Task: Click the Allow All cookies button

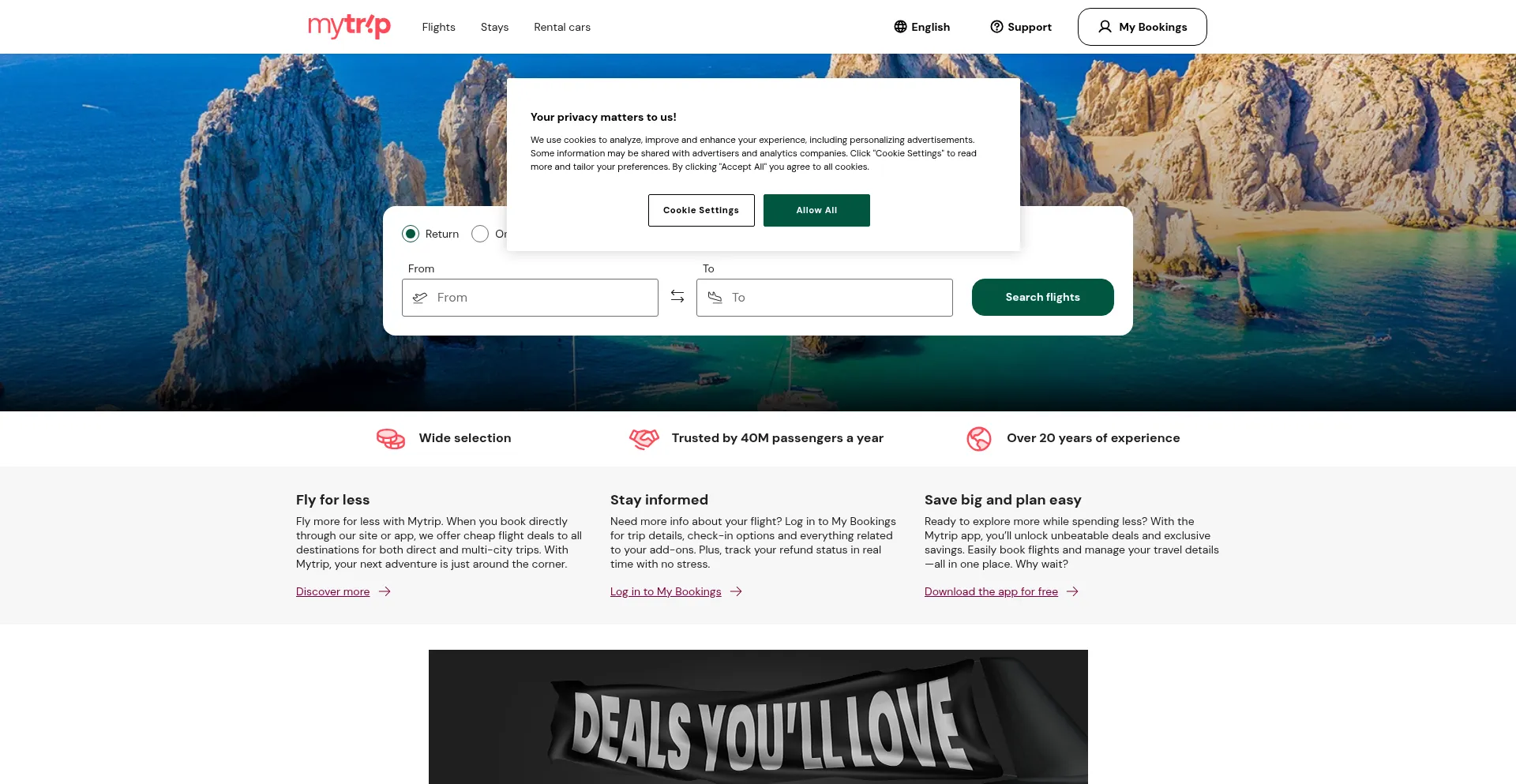Action: (816, 210)
